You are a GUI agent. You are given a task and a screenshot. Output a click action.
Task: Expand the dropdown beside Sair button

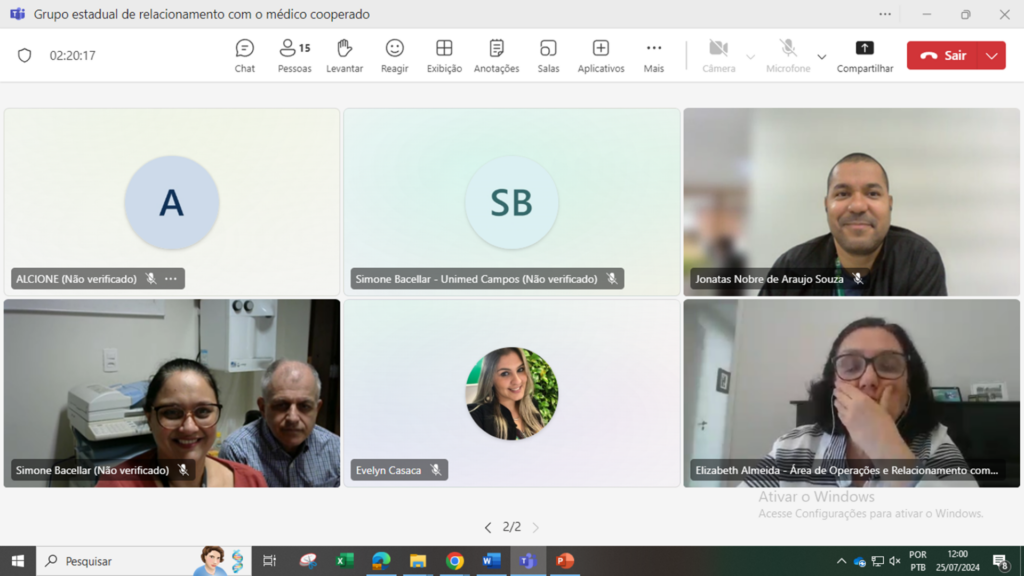(x=992, y=56)
